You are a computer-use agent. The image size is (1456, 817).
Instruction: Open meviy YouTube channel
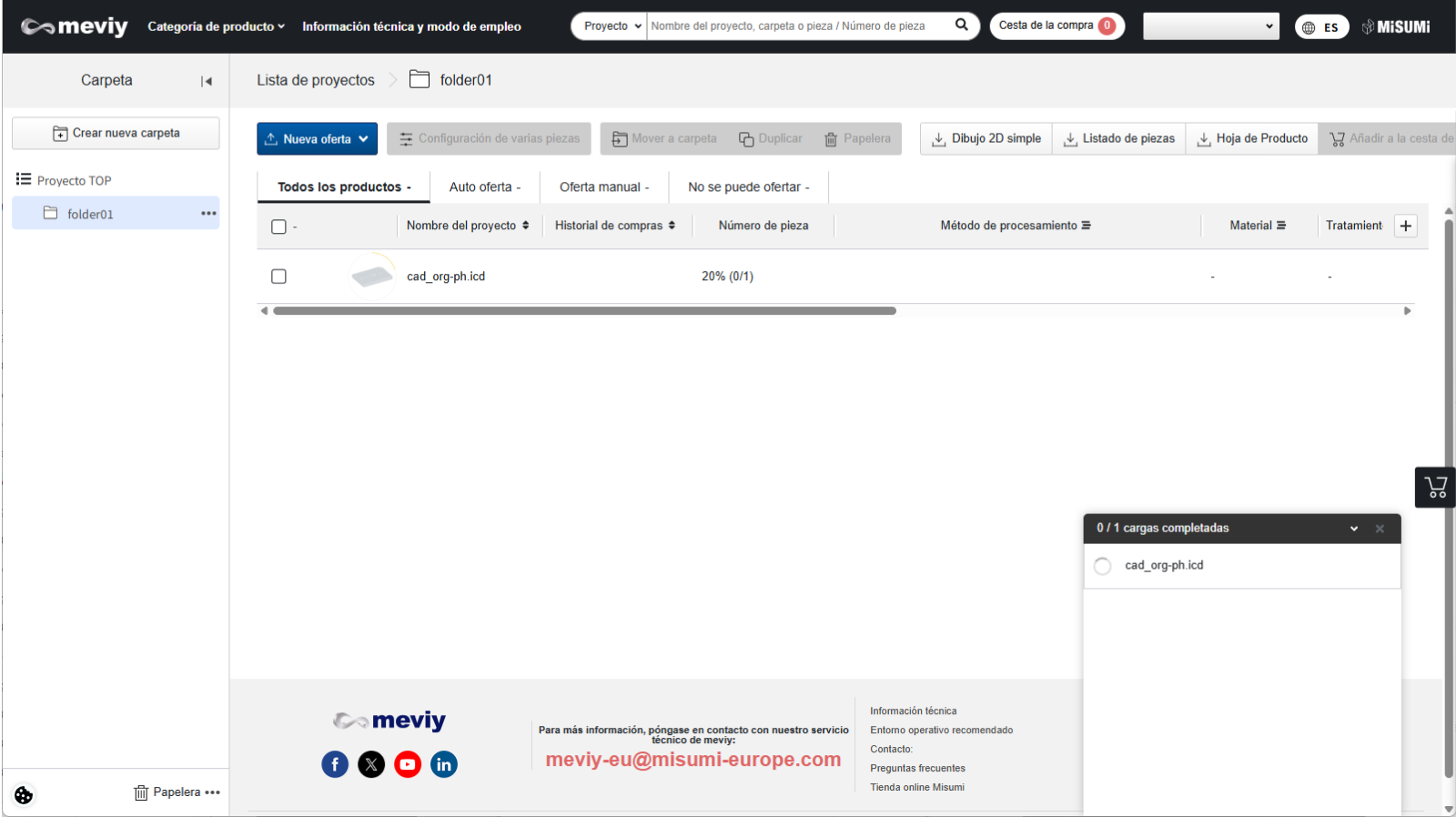pyautogui.click(x=408, y=764)
